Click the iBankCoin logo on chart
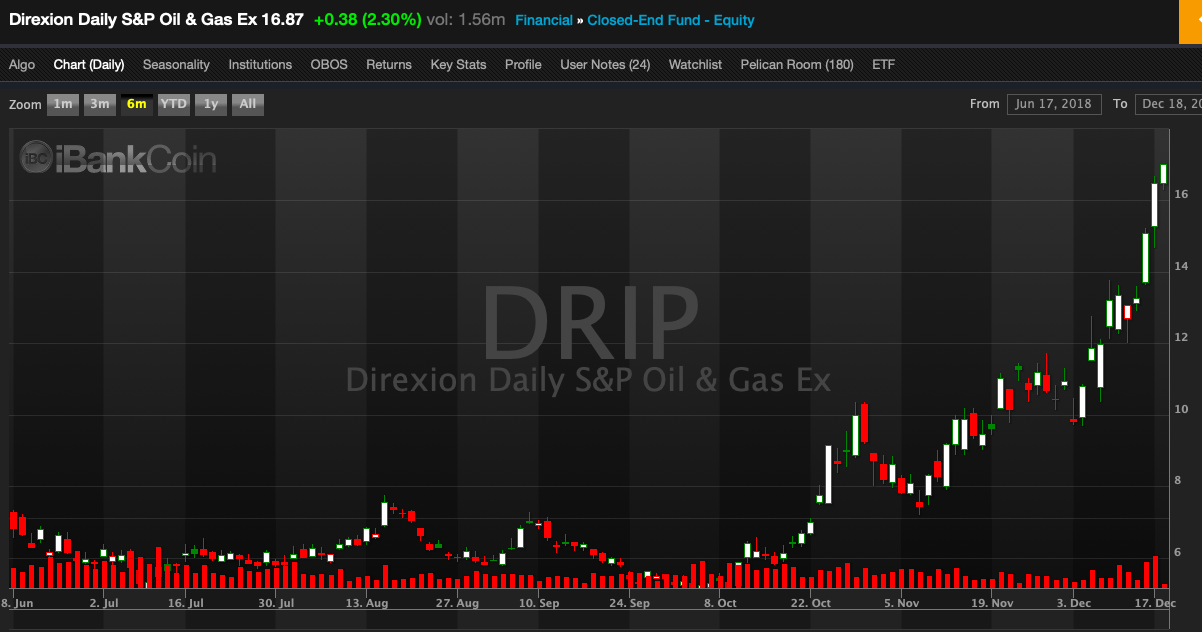This screenshot has height=632, width=1202. (x=118, y=158)
